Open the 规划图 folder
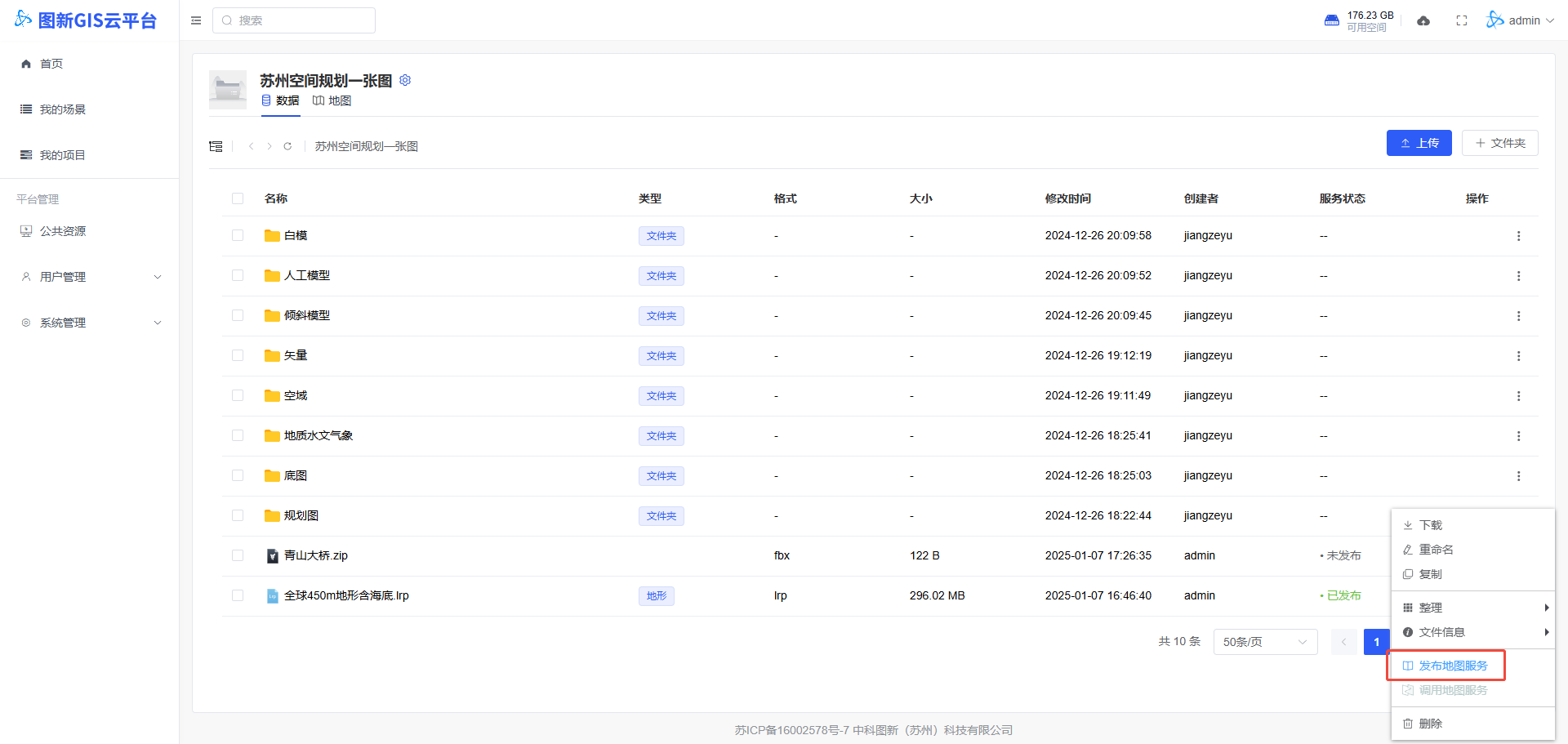This screenshot has height=744, width=1568. (x=301, y=515)
